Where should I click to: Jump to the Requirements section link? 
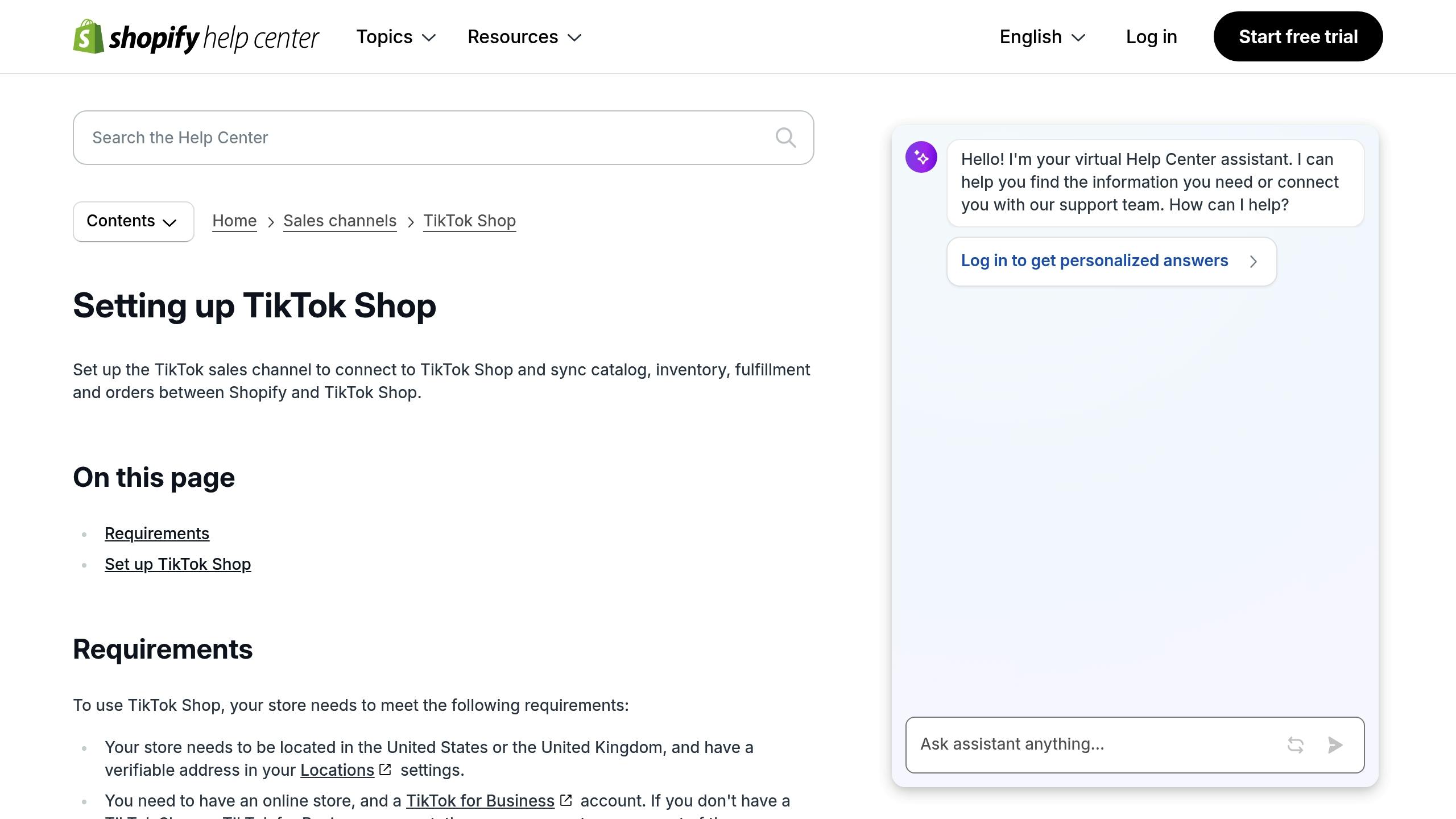coord(157,533)
